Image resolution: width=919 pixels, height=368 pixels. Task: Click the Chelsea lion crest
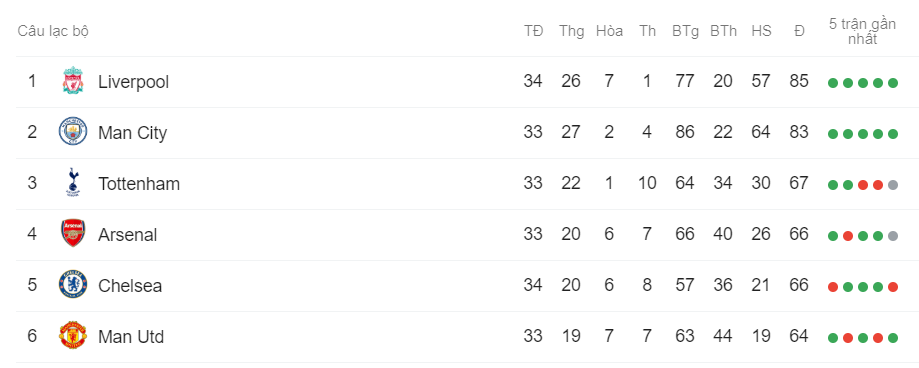click(73, 285)
